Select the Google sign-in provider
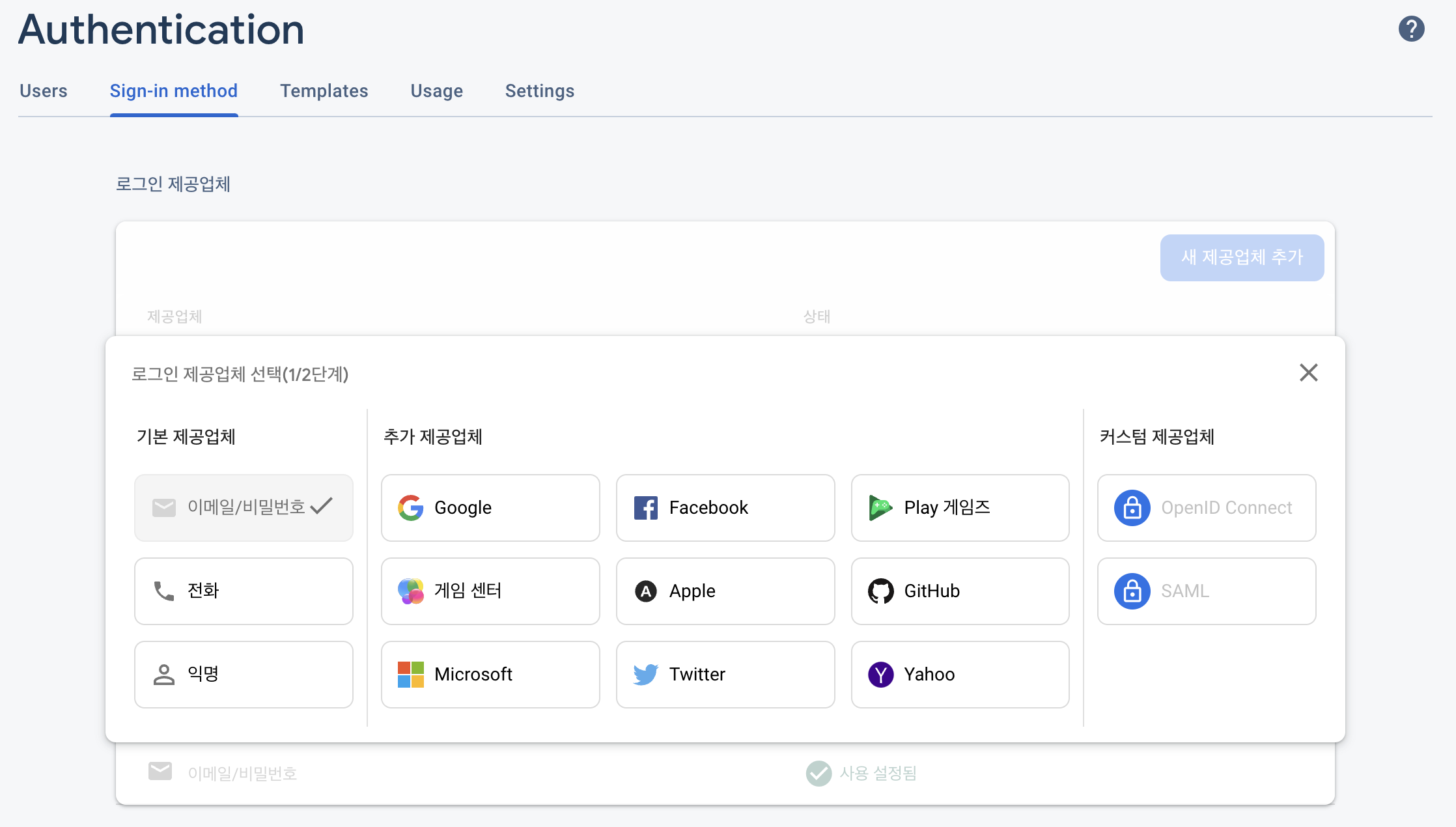Screen dimensions: 1456x827 point(490,507)
